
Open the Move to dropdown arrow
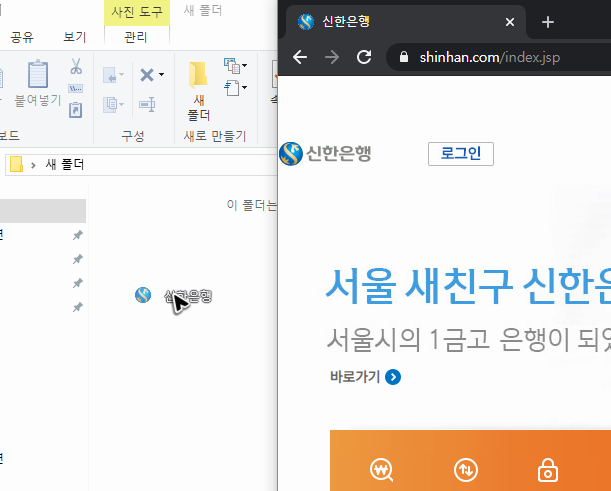coord(122,74)
